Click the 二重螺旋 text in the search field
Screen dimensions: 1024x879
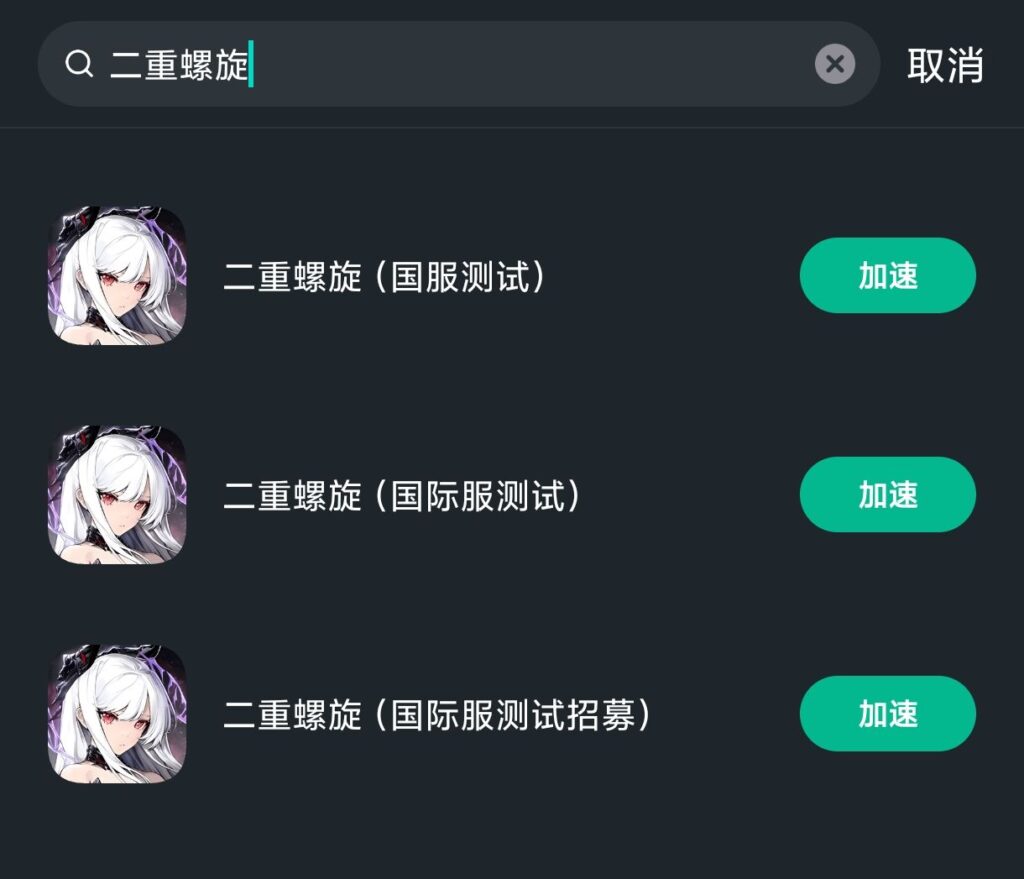(x=179, y=65)
